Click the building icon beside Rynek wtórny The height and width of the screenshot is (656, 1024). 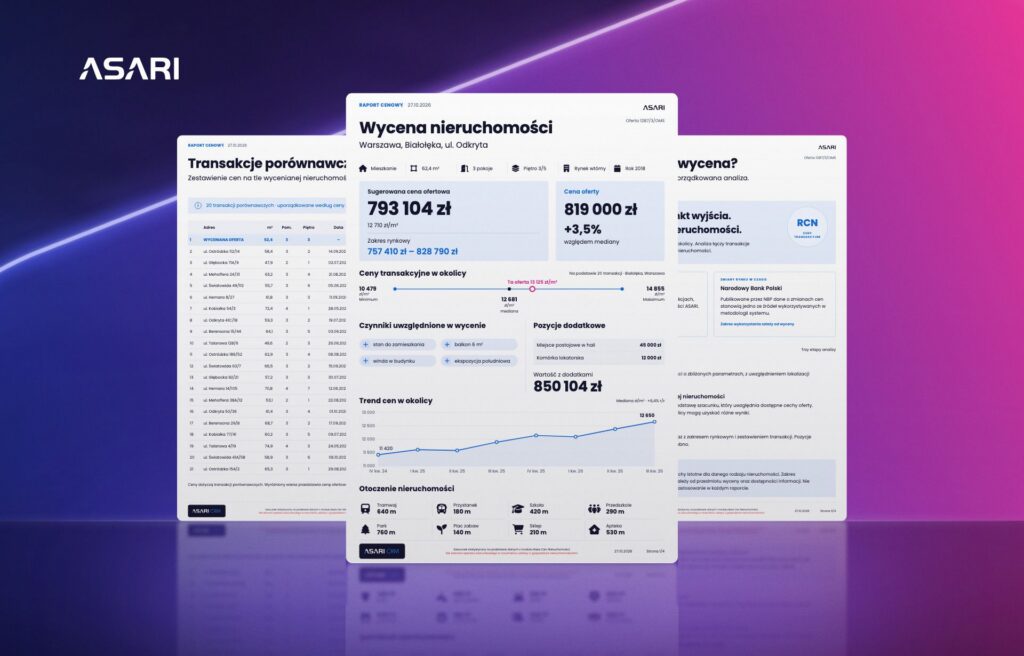tap(566, 169)
